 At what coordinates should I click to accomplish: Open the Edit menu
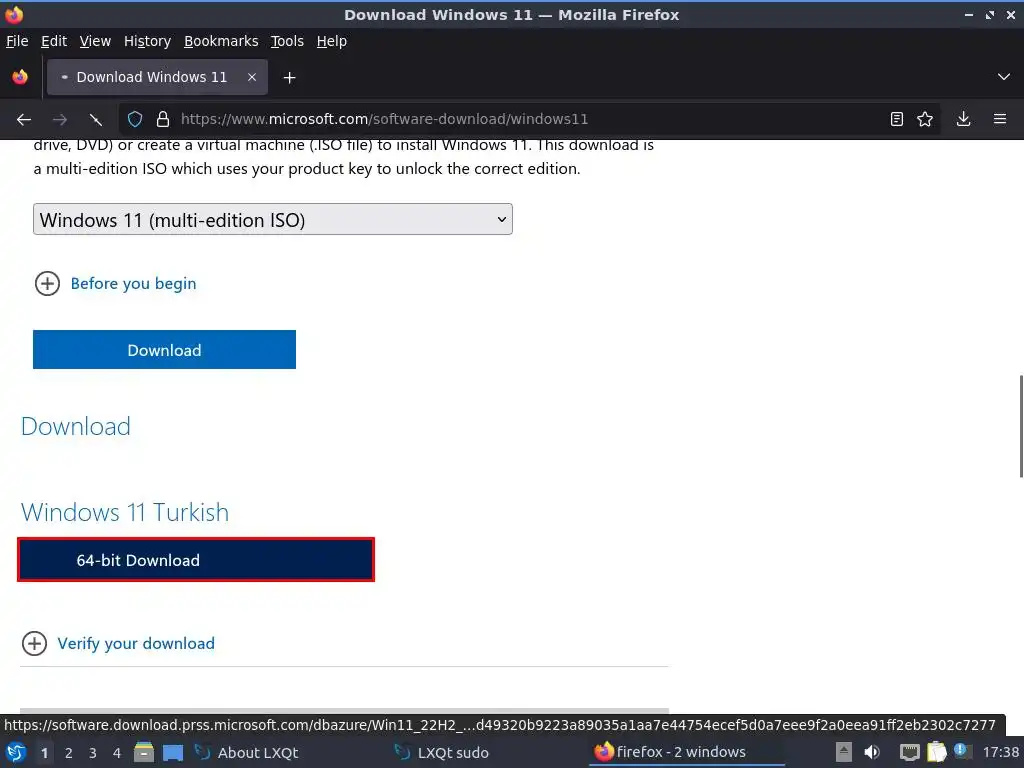click(x=54, y=41)
